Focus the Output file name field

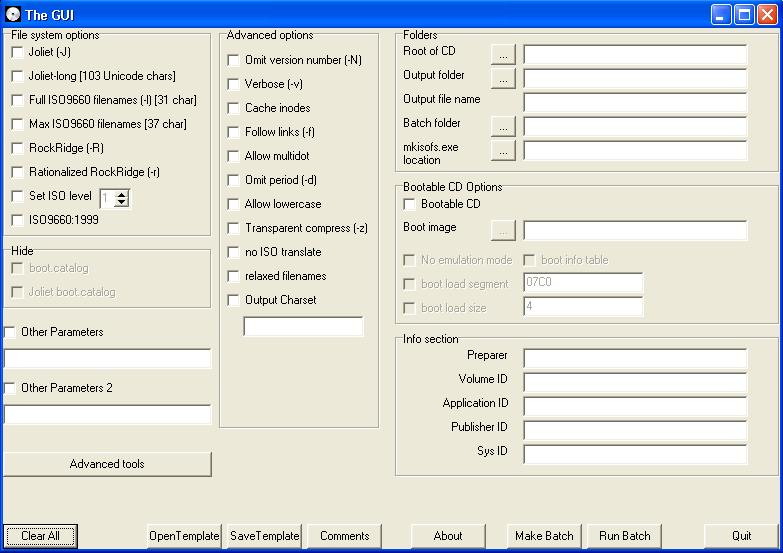634,102
